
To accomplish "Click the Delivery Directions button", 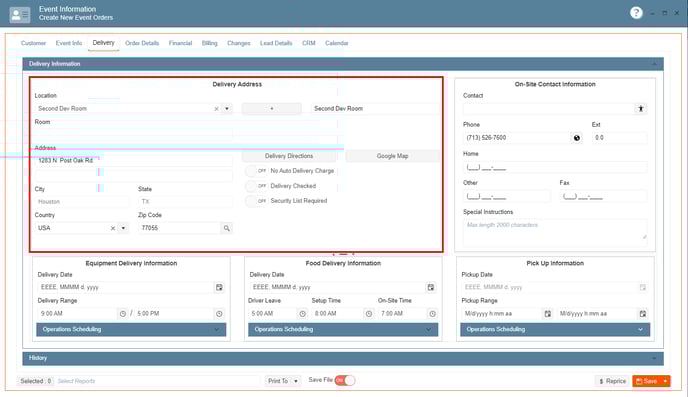I will [x=289, y=156].
